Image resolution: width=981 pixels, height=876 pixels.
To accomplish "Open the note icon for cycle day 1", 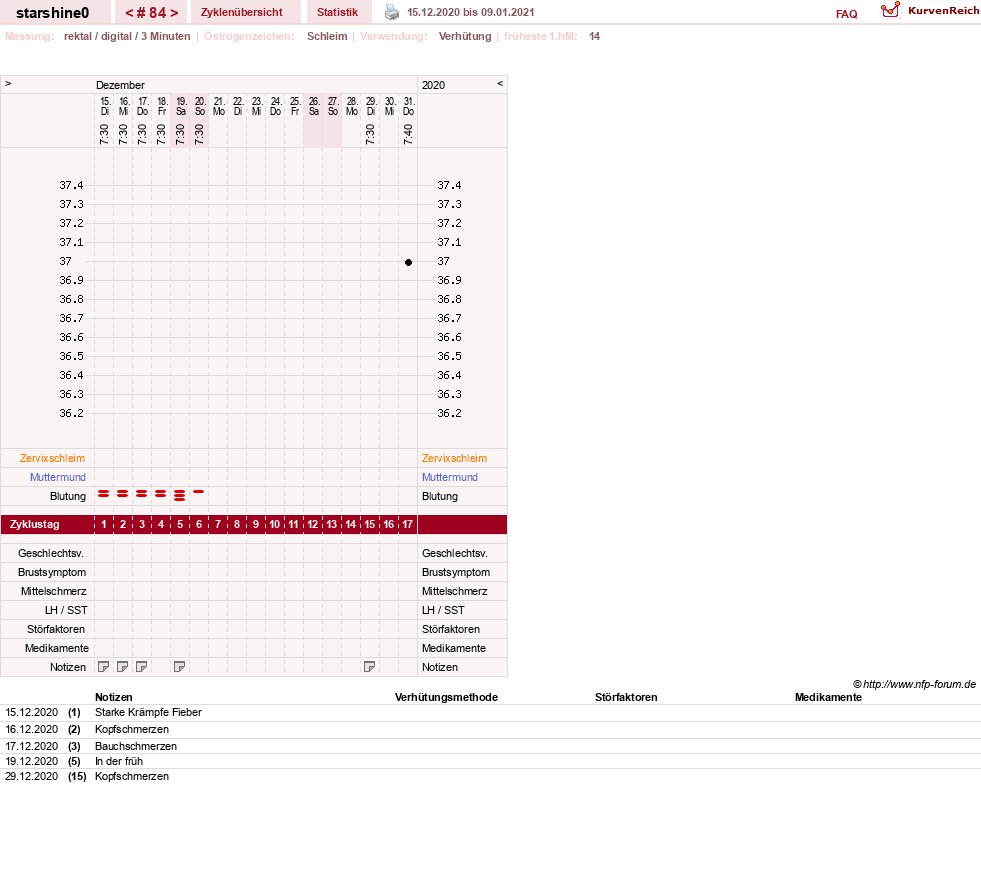I will (x=104, y=667).
